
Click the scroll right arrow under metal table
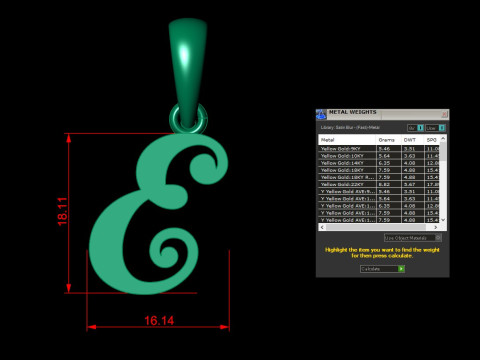click(436, 227)
